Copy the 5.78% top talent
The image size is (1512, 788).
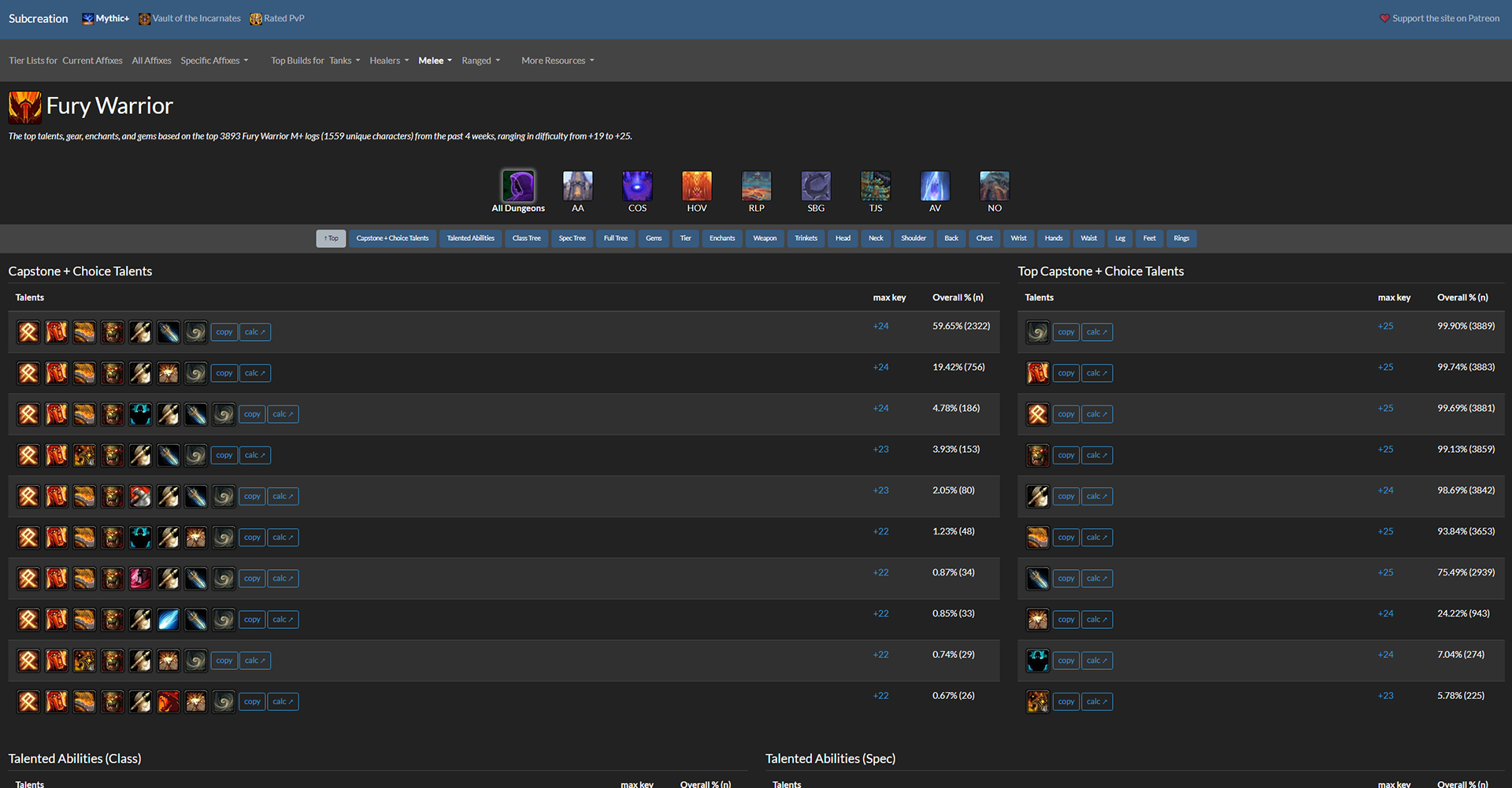1066,701
